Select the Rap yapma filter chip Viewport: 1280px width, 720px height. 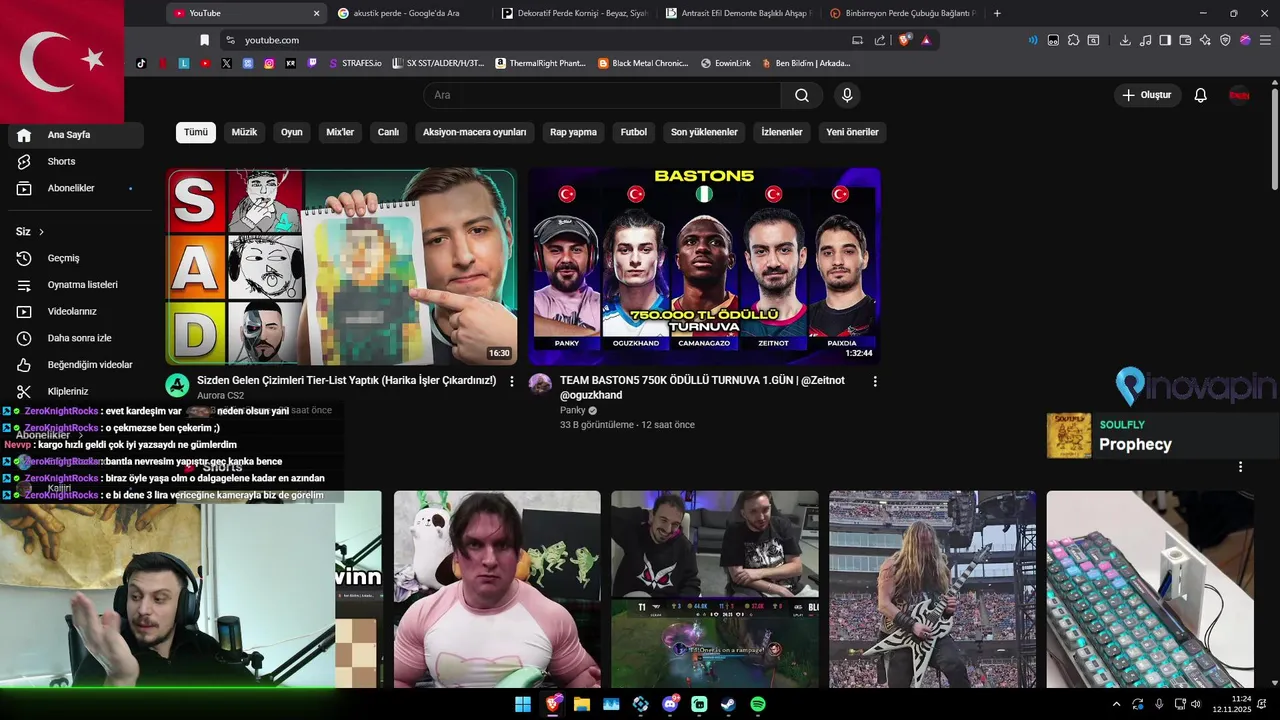pyautogui.click(x=573, y=132)
